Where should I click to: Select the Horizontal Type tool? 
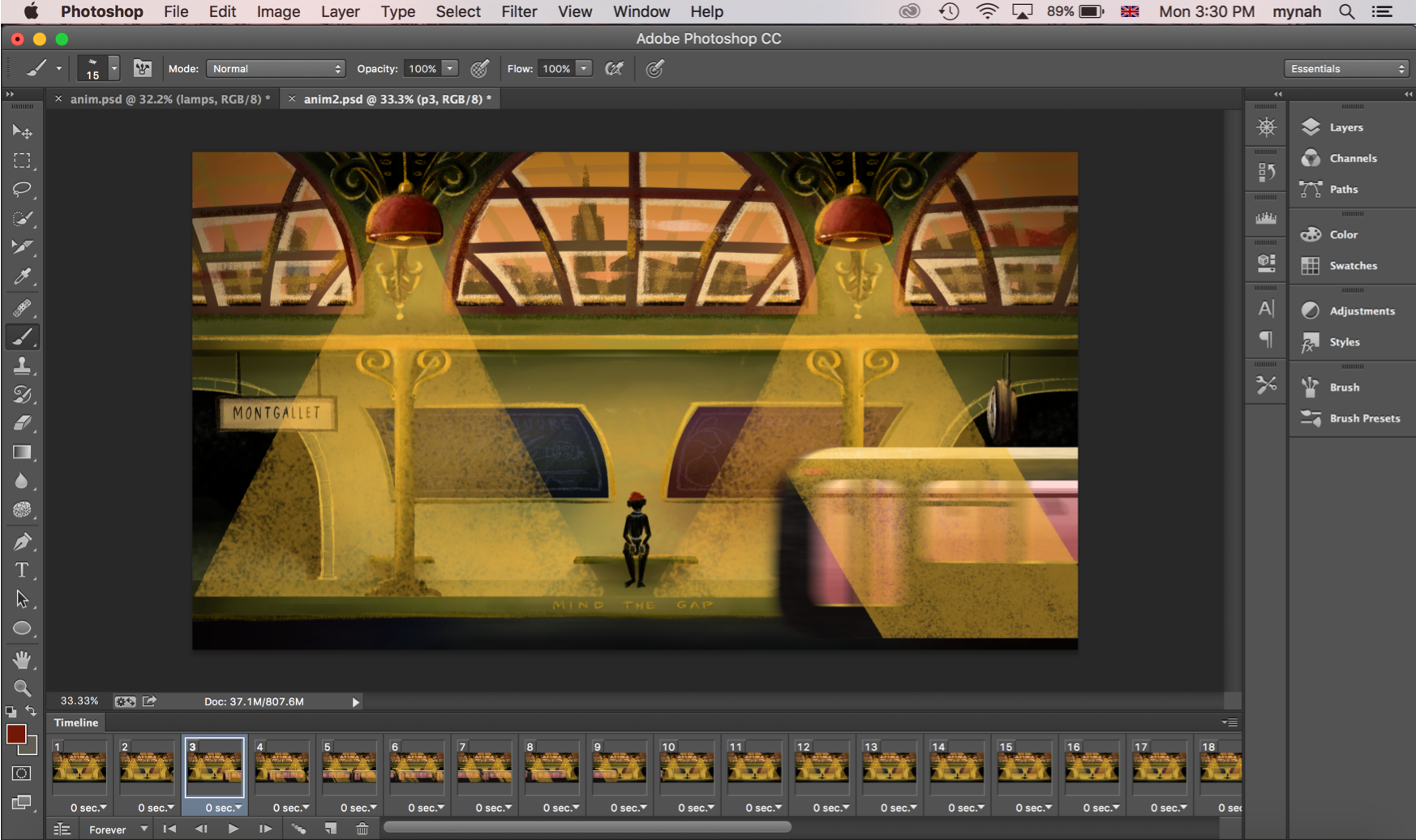coord(22,570)
